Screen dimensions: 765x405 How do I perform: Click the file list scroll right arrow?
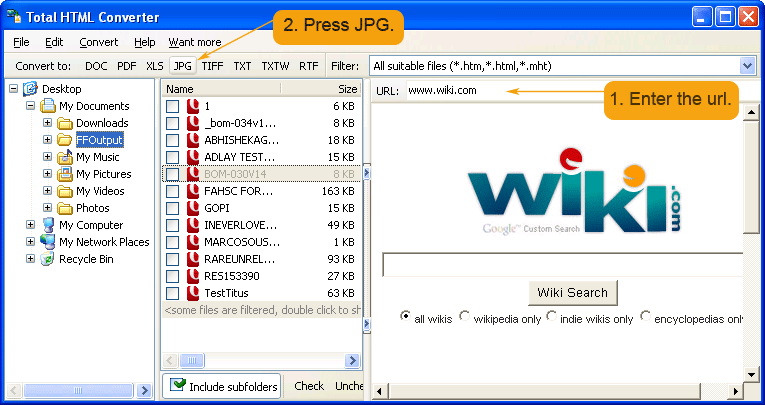[352, 361]
